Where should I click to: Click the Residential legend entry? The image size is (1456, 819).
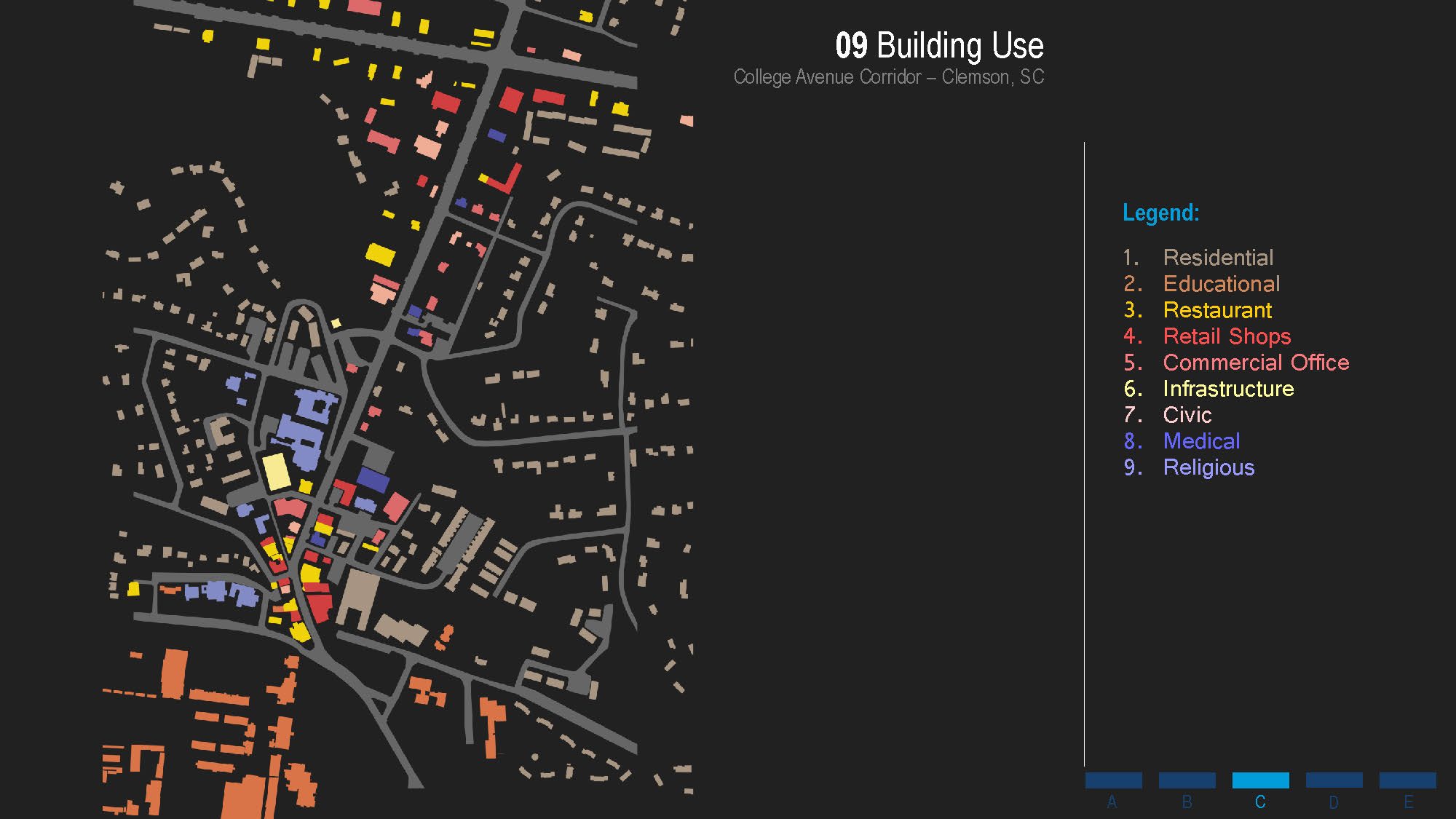1198,258
